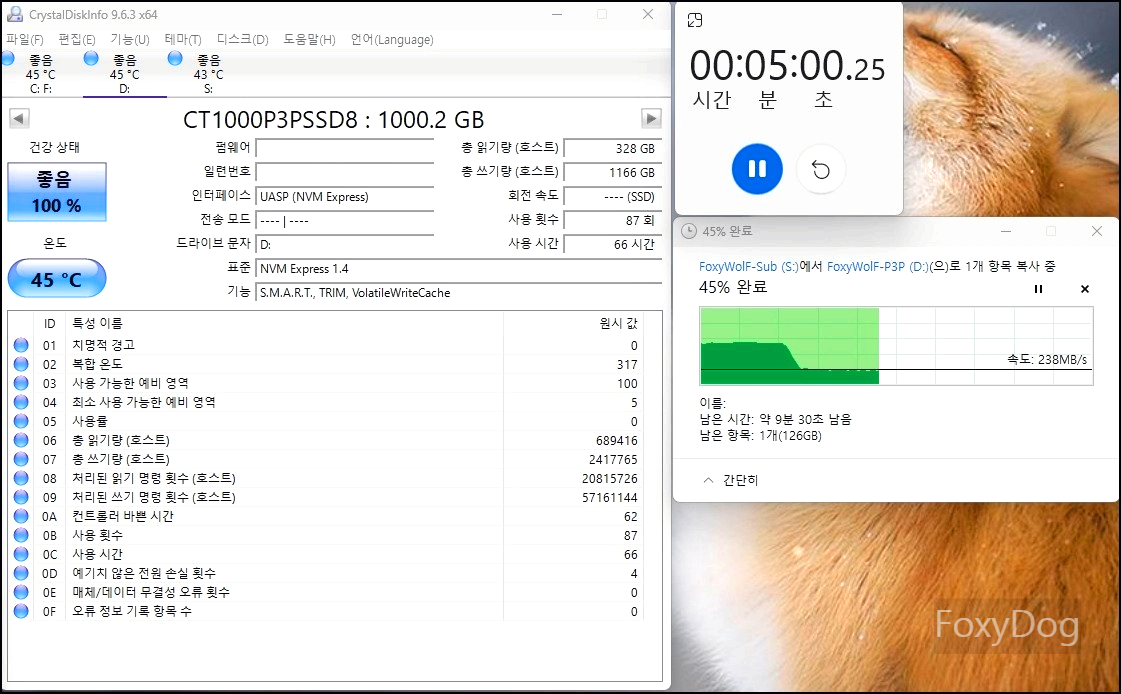Screen dimensions: 1121x694
Task: Click the 일련번호 serial number field
Action: pyautogui.click(x=345, y=172)
